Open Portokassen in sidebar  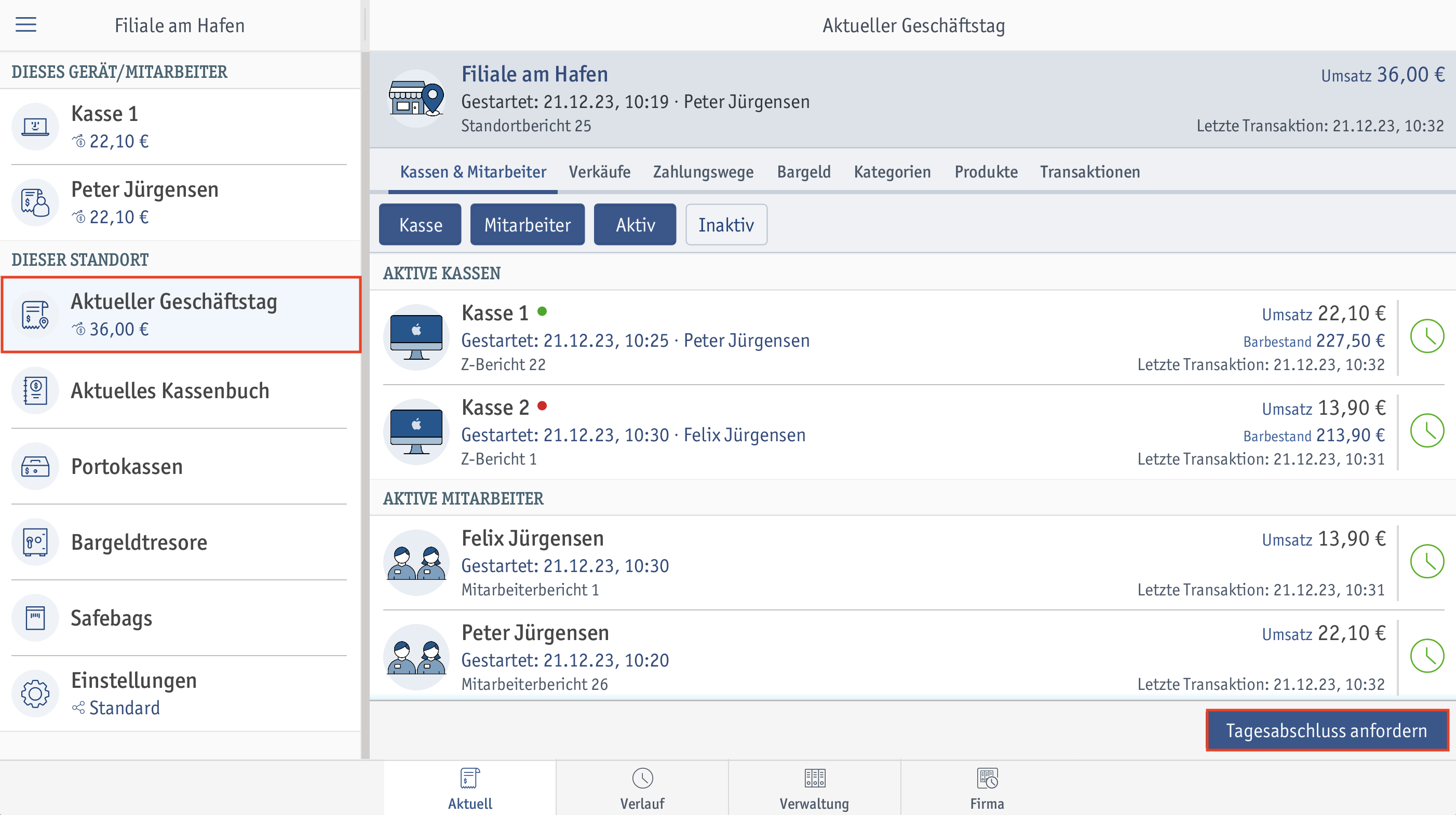click(180, 466)
